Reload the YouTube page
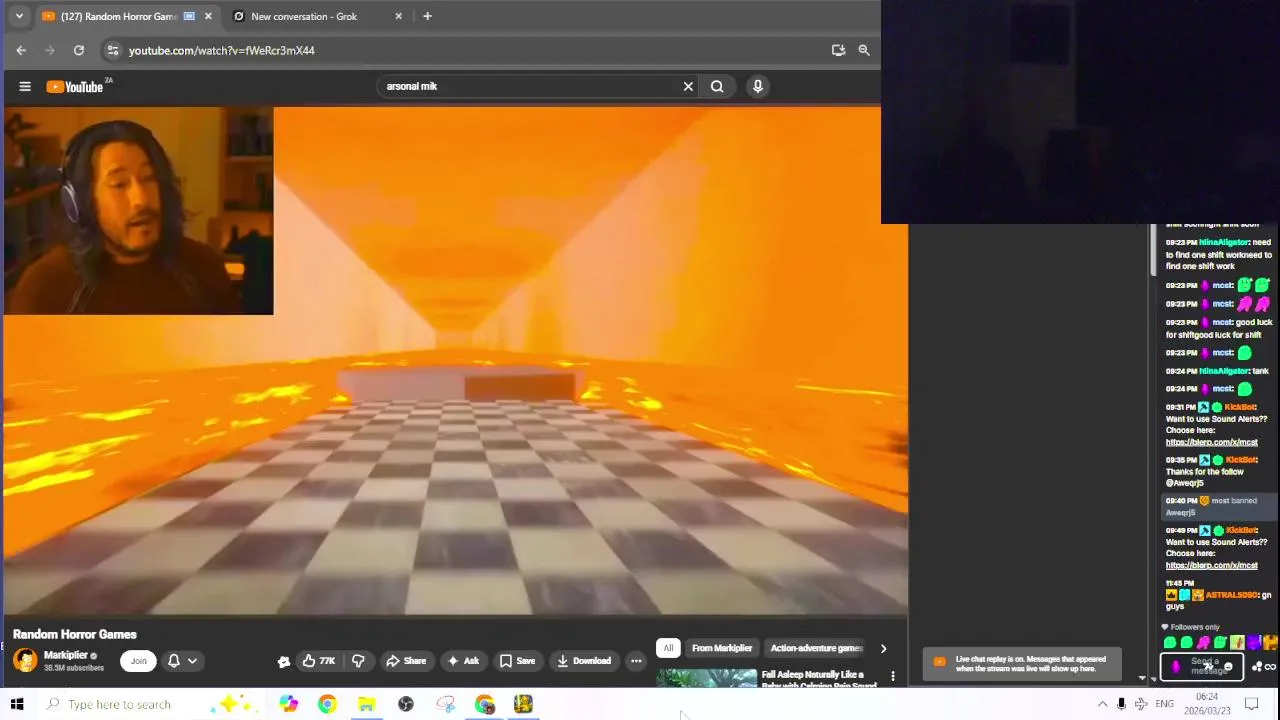The height and width of the screenshot is (720, 1280). (79, 50)
